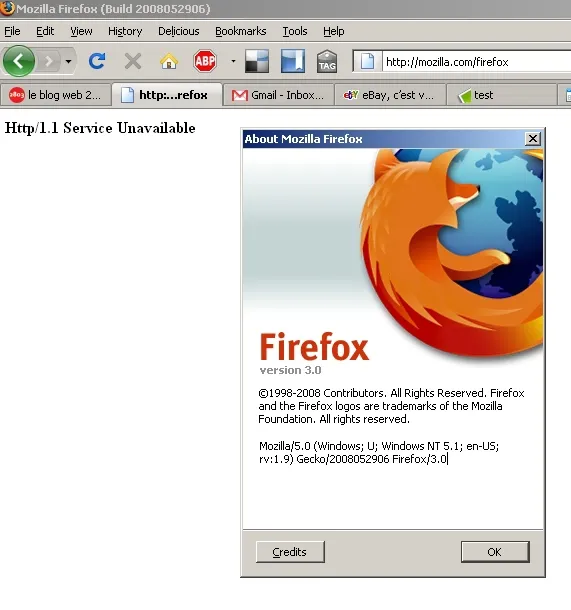Switch to the Gmail - Inbox tab

(278, 95)
